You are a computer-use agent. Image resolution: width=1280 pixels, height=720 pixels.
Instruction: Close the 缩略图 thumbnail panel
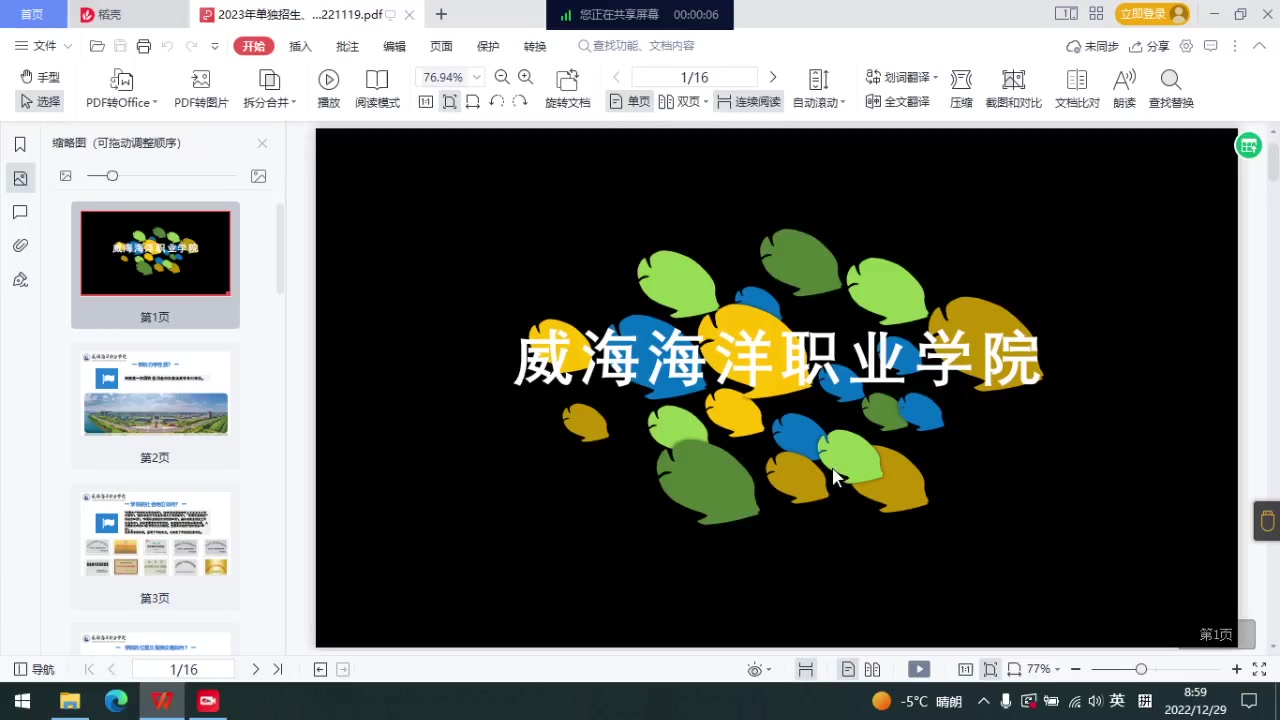point(262,143)
